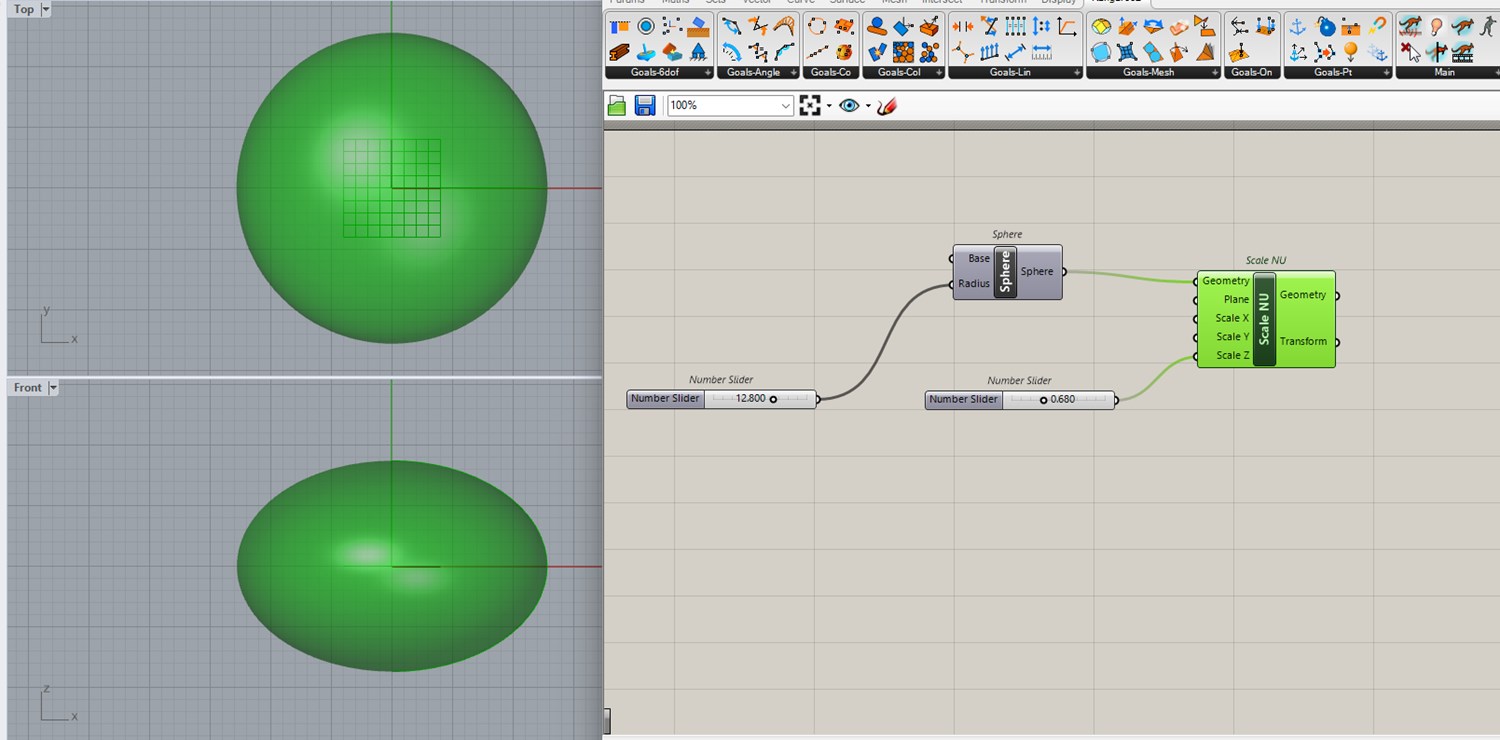The height and width of the screenshot is (740, 1500).
Task: Select the Number Slider name at 12.800
Action: 665,399
